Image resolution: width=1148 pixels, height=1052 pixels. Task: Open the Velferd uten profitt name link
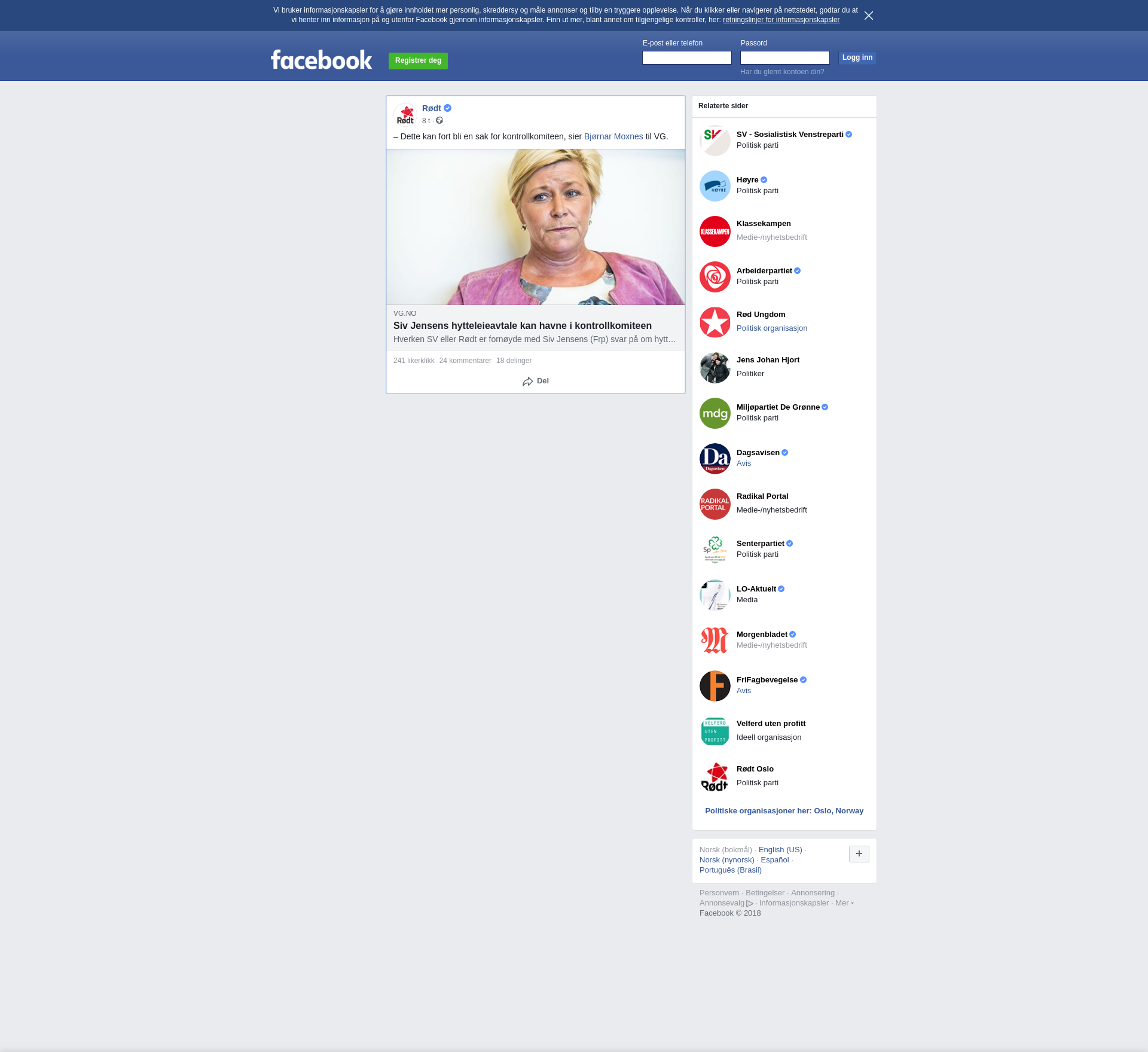(771, 724)
